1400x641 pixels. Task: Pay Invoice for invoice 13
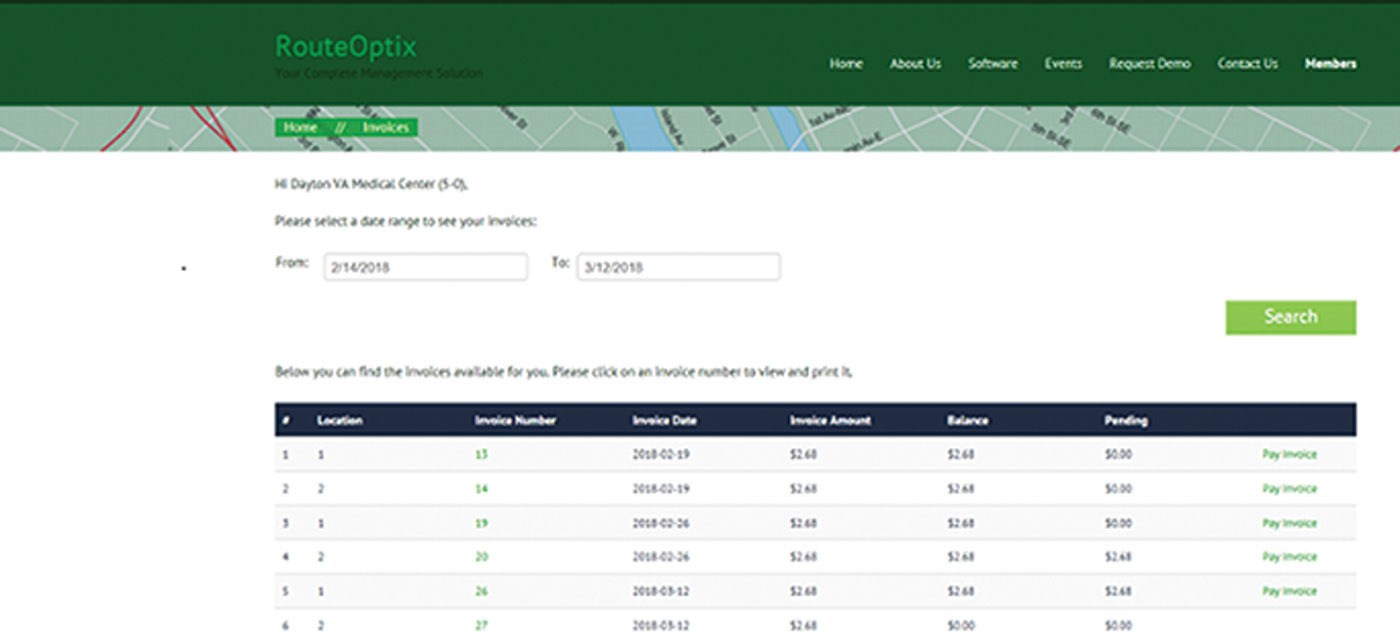tap(1289, 455)
